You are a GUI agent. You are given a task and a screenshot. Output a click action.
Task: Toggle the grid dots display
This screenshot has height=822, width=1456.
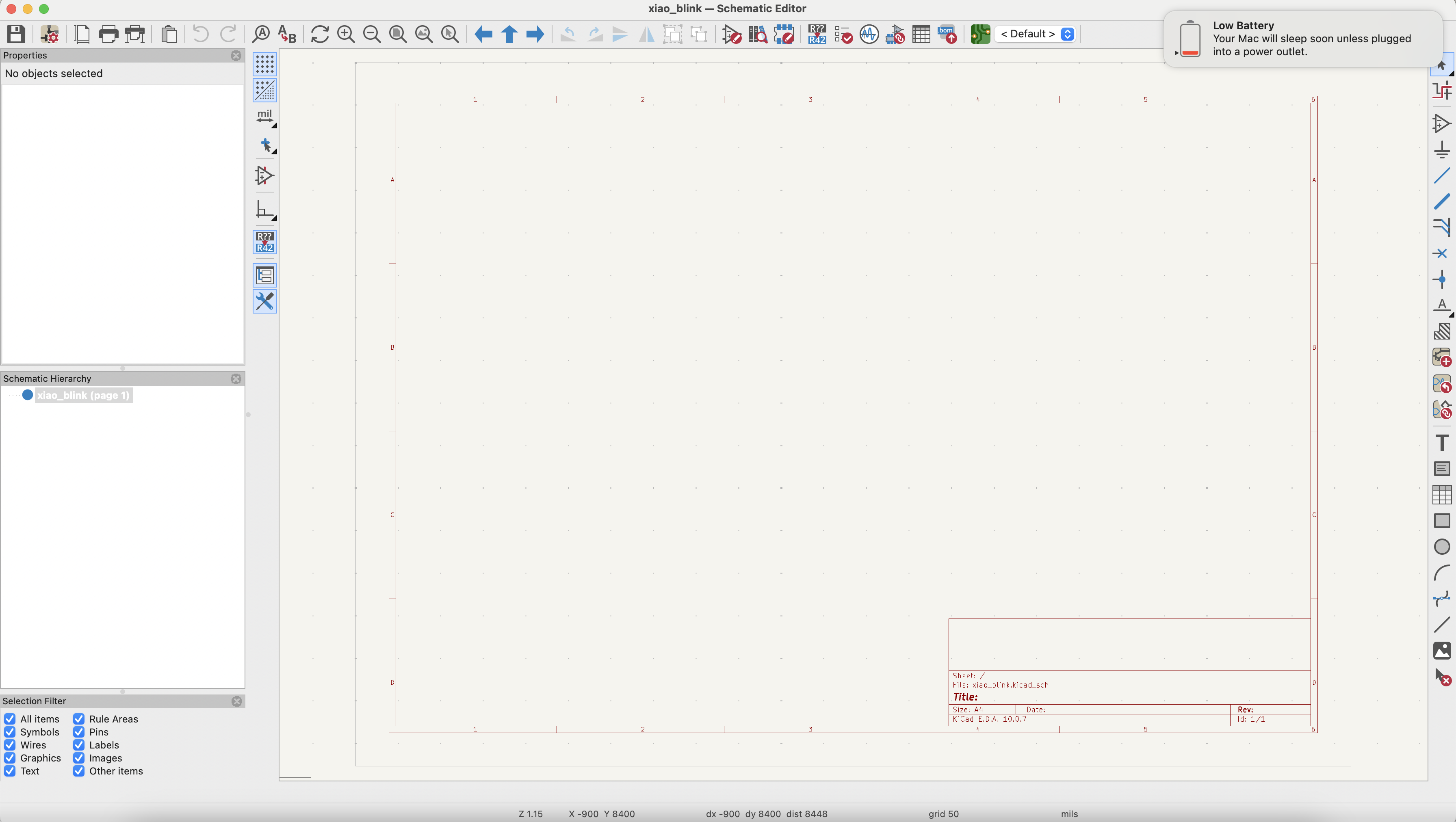tap(264, 65)
